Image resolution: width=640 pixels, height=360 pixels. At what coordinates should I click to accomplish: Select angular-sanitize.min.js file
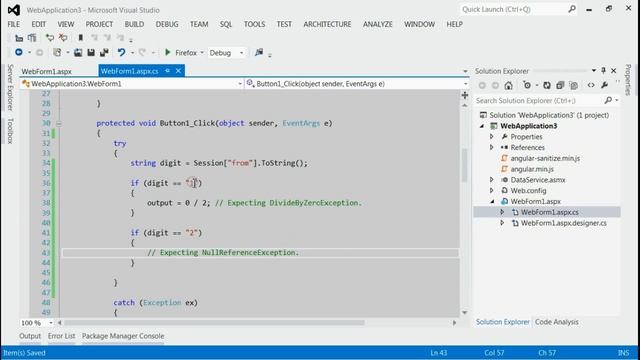545,158
